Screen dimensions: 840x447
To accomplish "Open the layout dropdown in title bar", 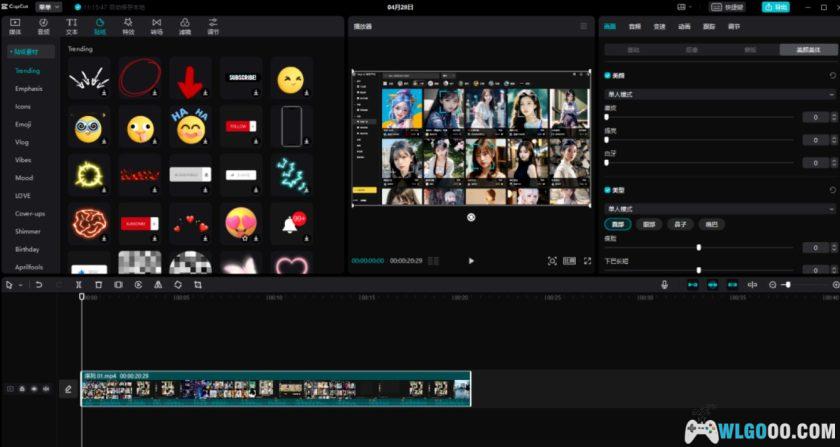I will [684, 7].
